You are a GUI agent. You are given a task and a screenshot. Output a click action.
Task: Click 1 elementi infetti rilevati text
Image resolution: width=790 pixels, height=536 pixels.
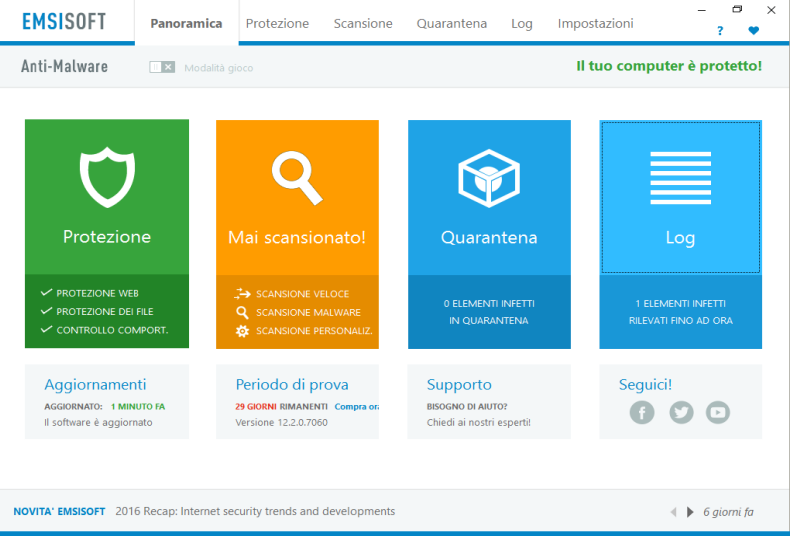681,312
